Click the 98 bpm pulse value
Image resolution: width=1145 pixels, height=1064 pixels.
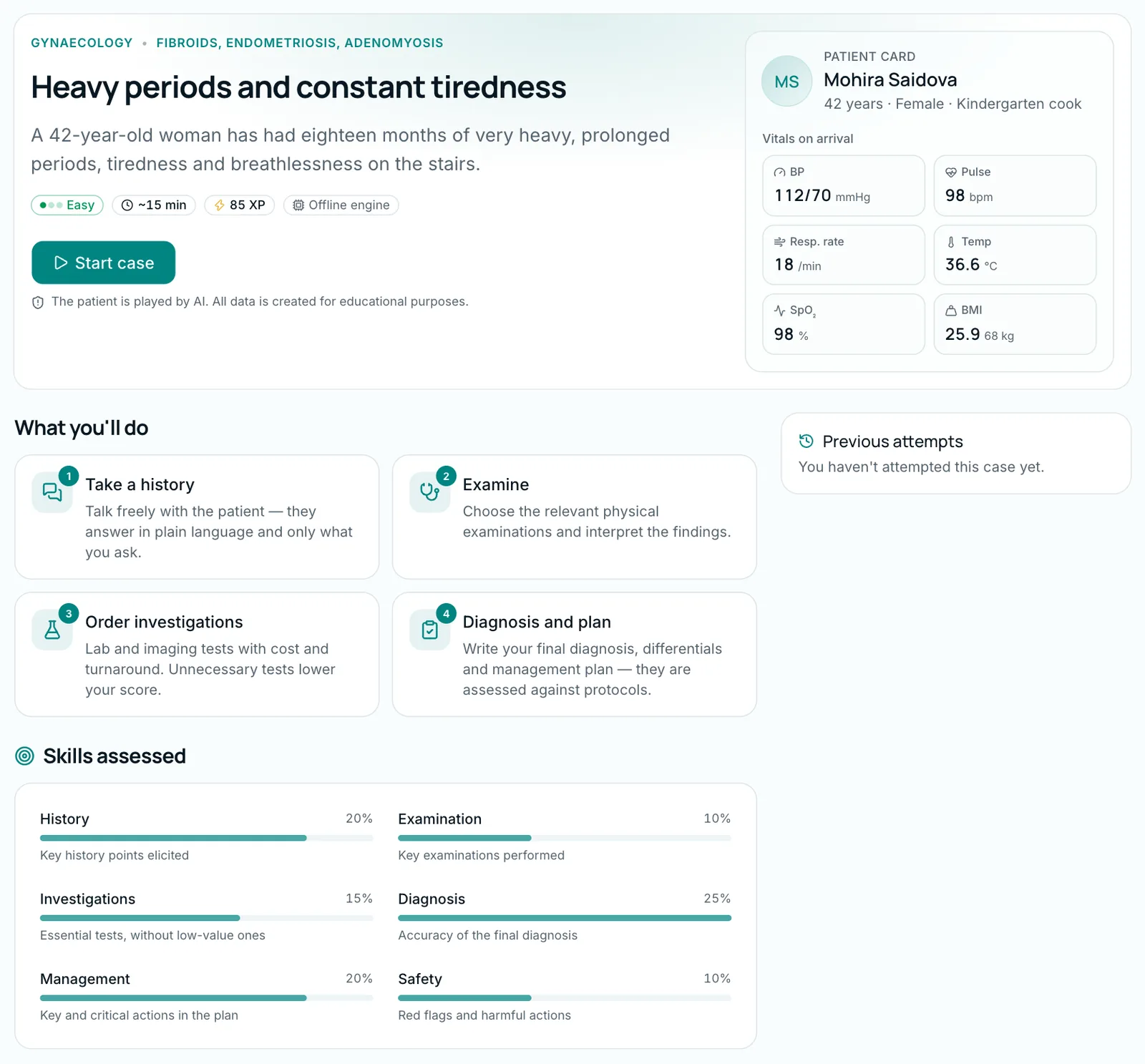[x=969, y=196]
